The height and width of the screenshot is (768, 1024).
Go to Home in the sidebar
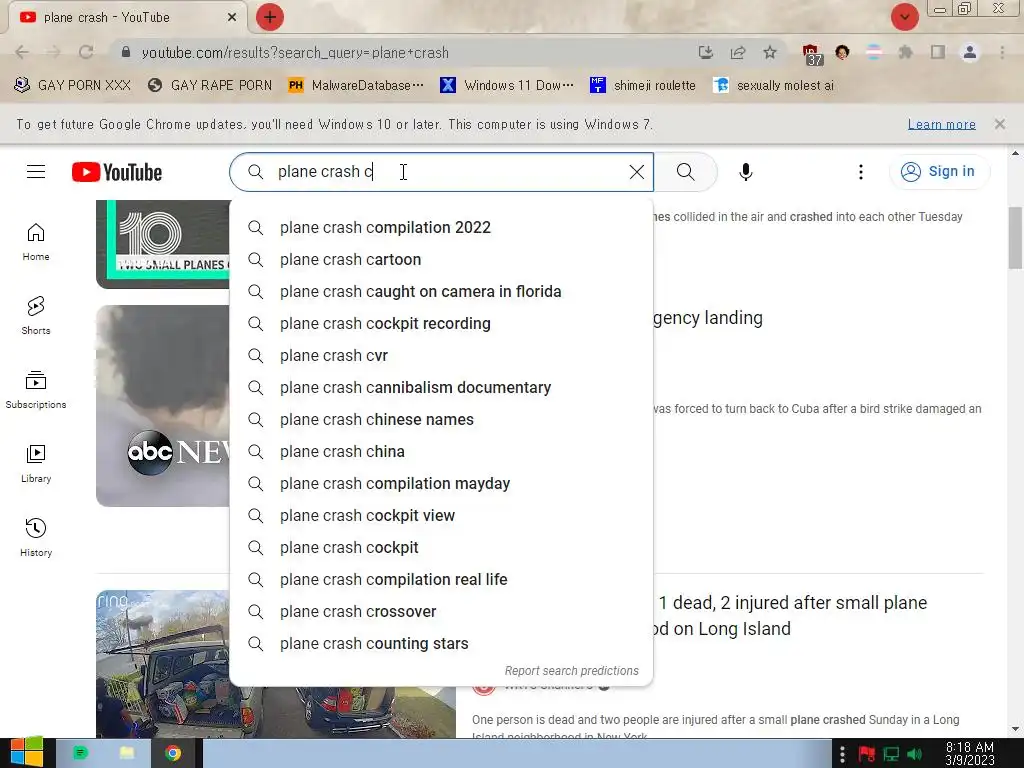point(36,242)
